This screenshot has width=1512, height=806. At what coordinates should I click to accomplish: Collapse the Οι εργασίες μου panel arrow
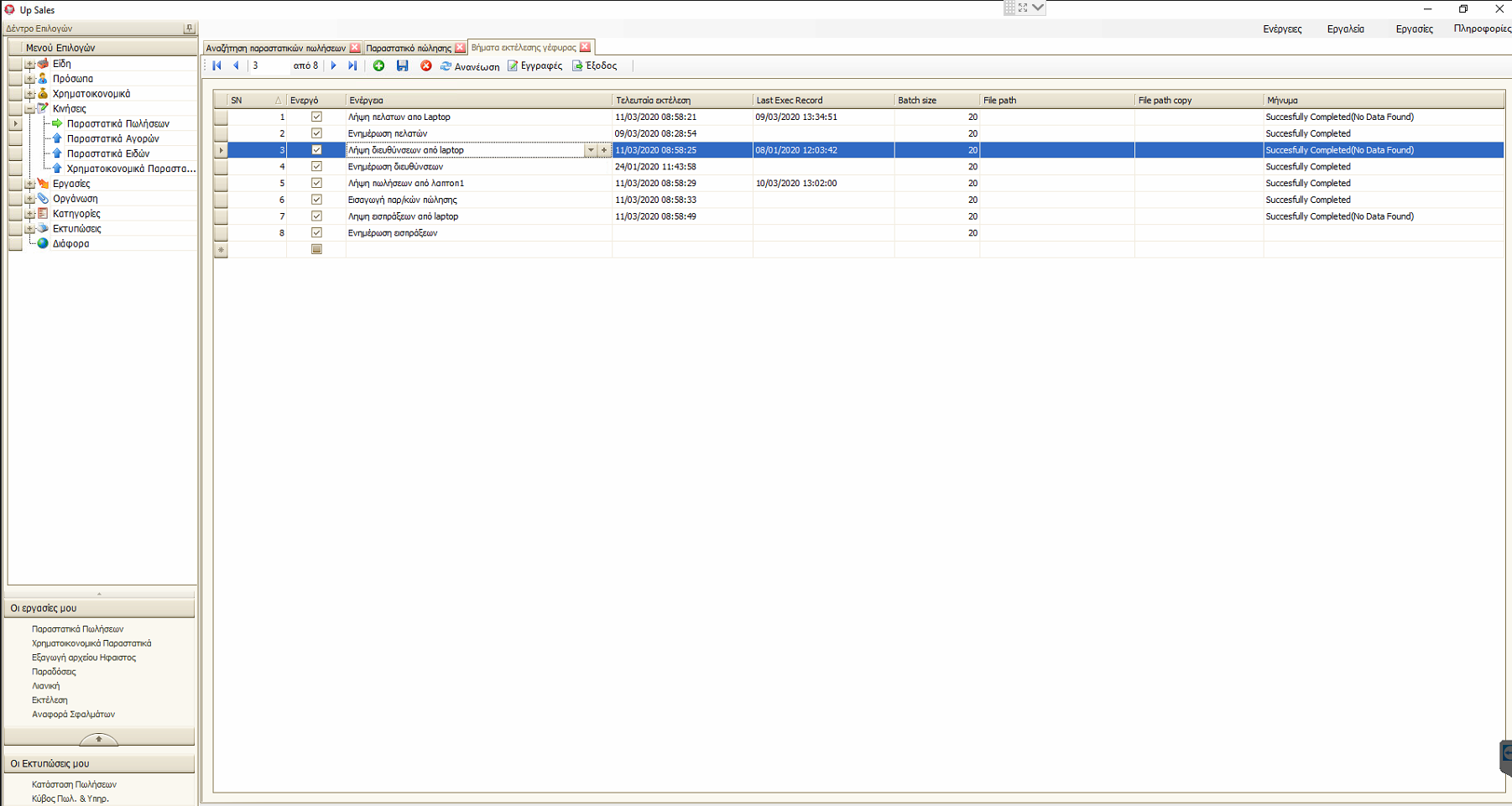pos(98,739)
